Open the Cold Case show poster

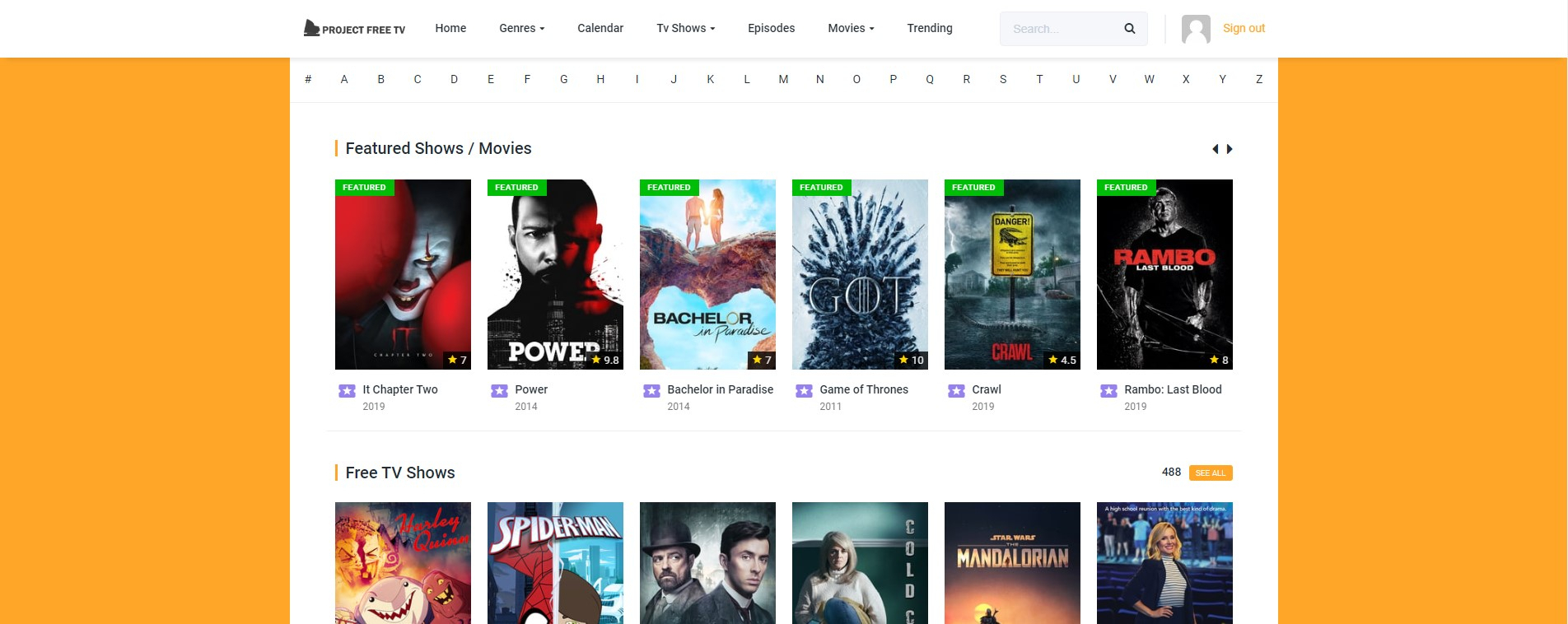pyautogui.click(x=860, y=563)
